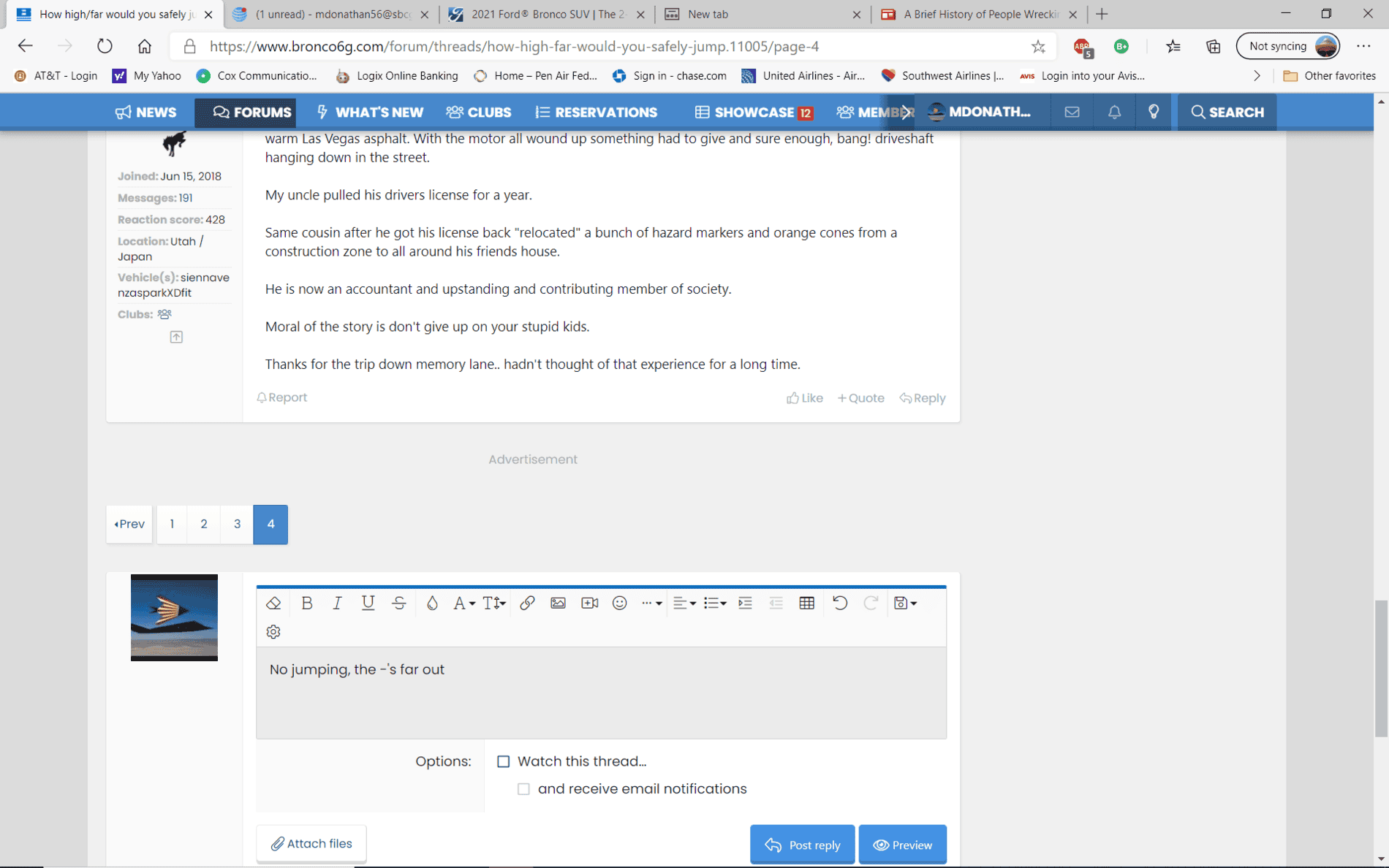Image resolution: width=1389 pixels, height=868 pixels.
Task: Expand the list type dropdown
Action: click(714, 603)
